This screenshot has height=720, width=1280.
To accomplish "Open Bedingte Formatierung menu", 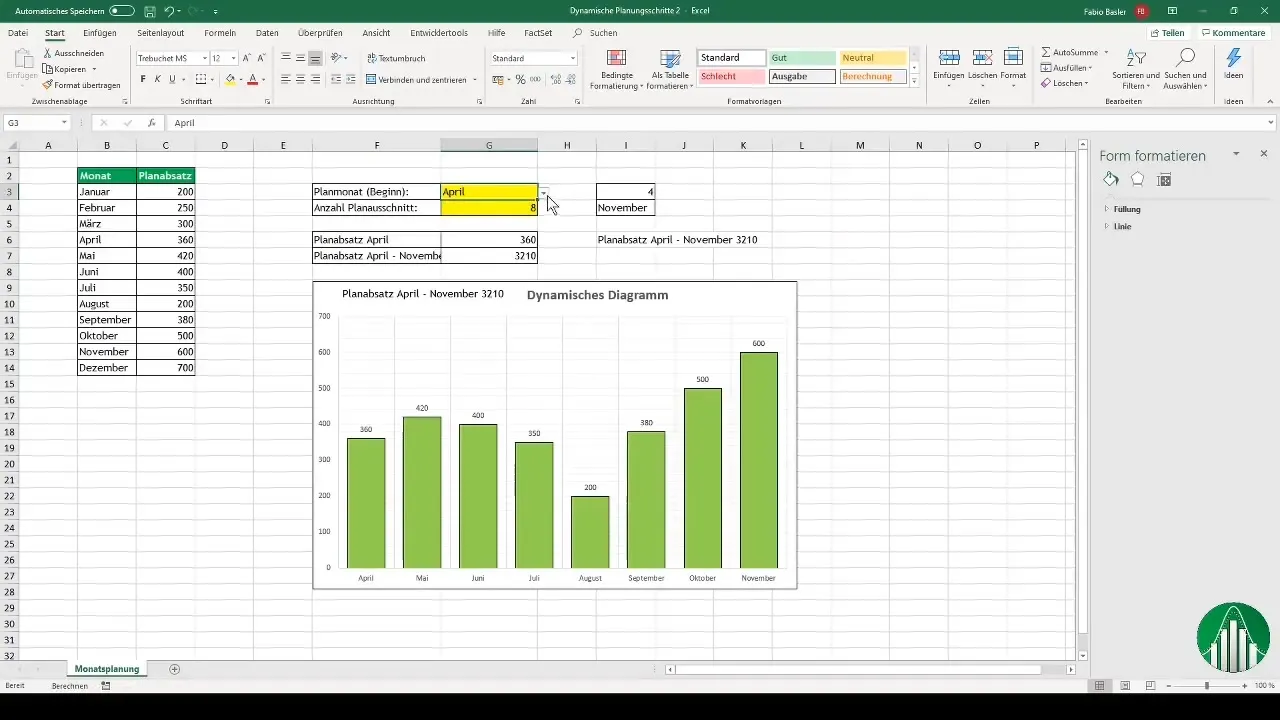I will pyautogui.click(x=616, y=69).
